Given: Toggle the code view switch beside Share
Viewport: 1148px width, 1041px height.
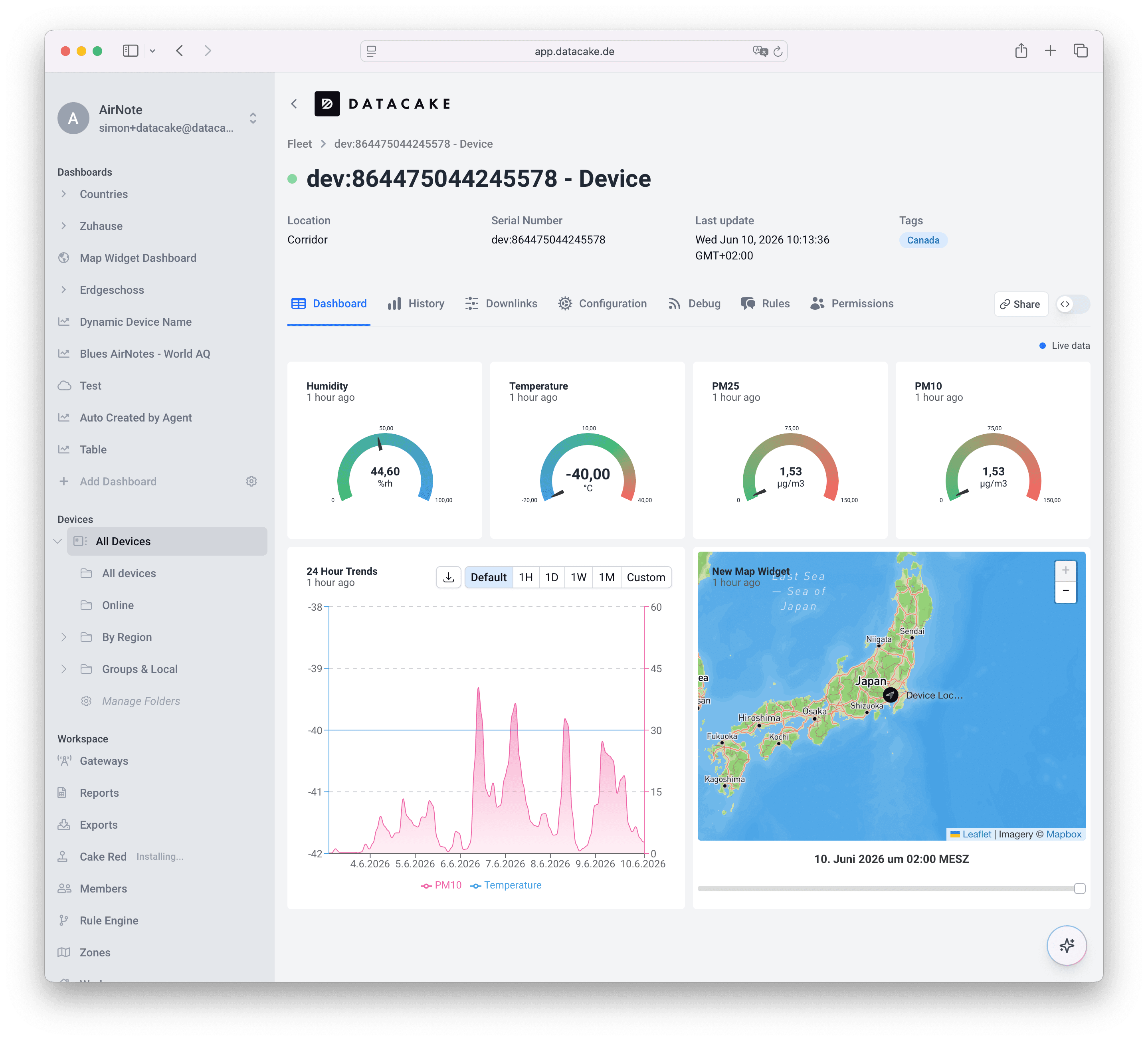Looking at the screenshot, I should (1073, 304).
